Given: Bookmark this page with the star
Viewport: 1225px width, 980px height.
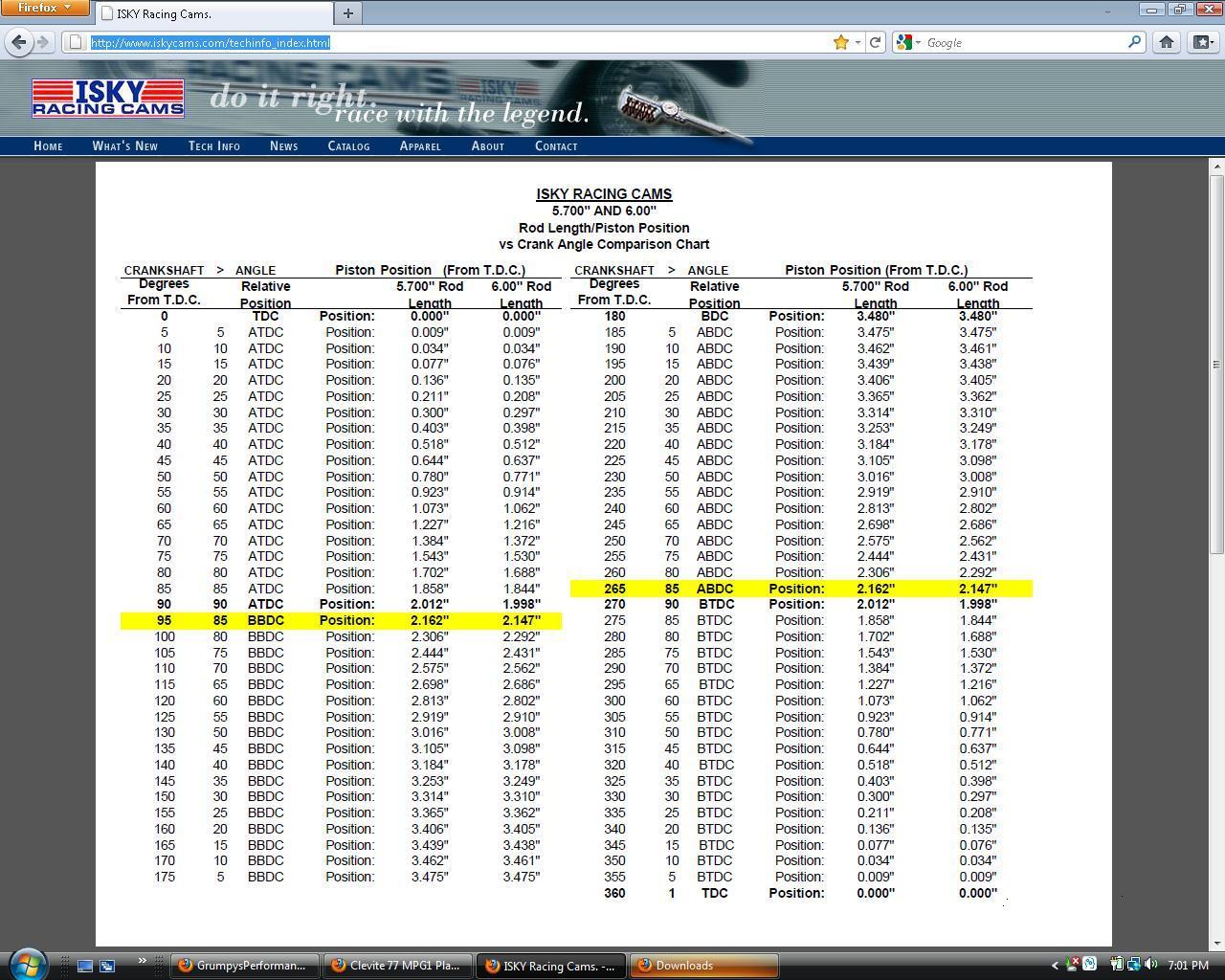Looking at the screenshot, I should pyautogui.click(x=840, y=42).
